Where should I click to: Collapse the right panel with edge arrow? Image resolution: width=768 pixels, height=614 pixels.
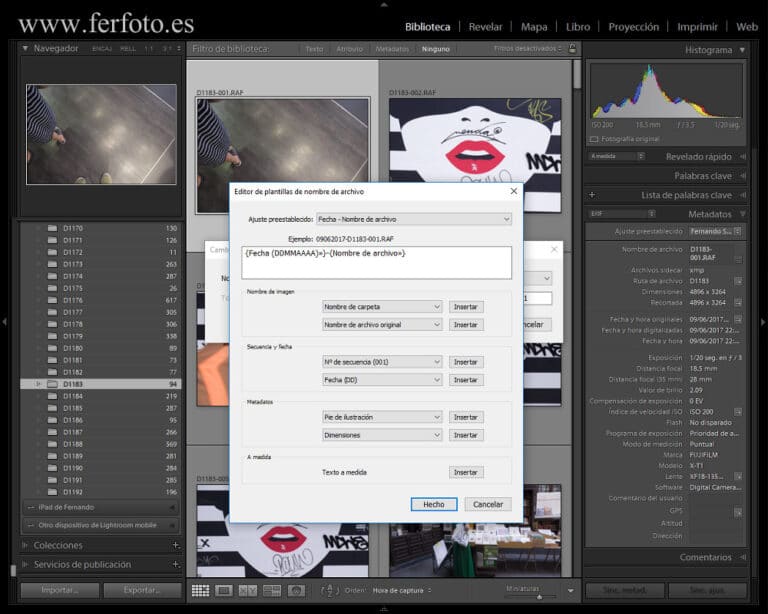(763, 322)
